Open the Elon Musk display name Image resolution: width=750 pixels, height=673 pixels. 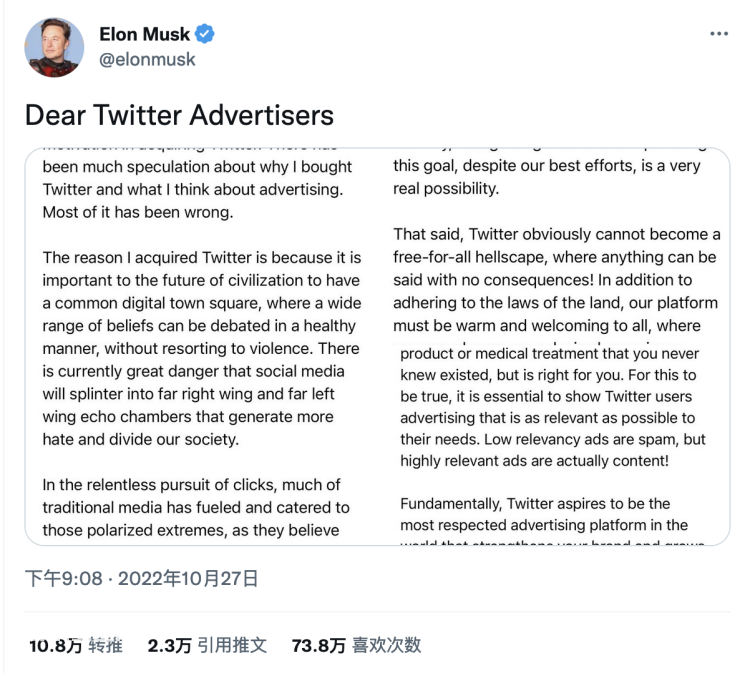pyautogui.click(x=144, y=34)
